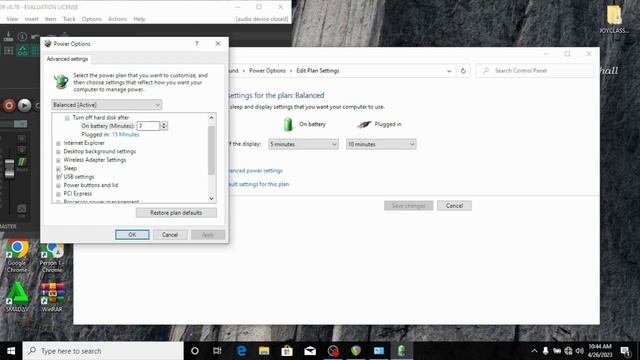Screen dimensions: 640x360
Task: Open the notification center icon
Action: 625,351
